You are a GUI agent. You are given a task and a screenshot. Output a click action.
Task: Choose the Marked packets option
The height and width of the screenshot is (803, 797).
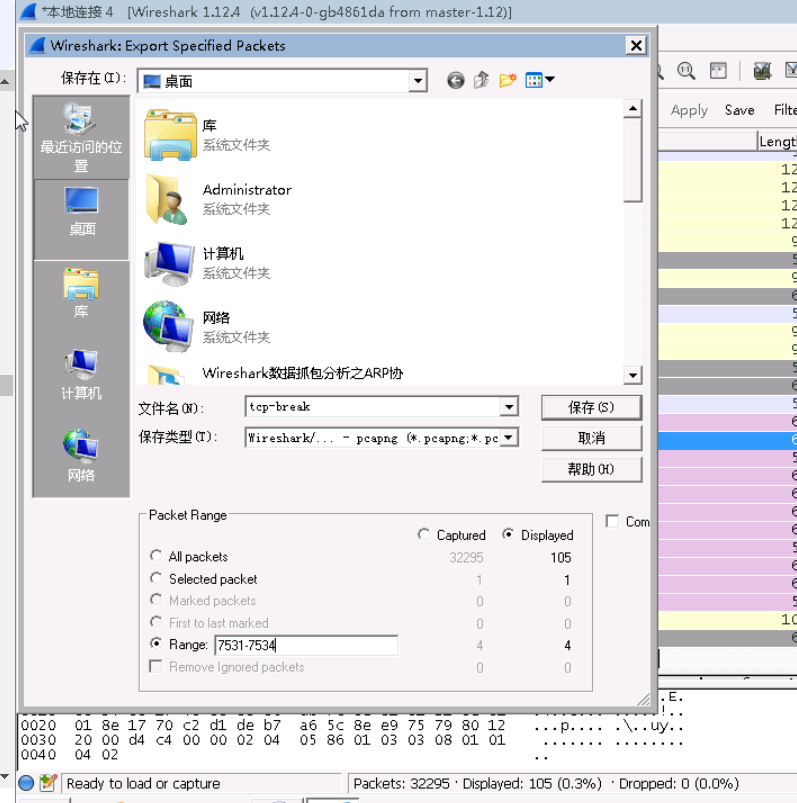pyautogui.click(x=156, y=600)
